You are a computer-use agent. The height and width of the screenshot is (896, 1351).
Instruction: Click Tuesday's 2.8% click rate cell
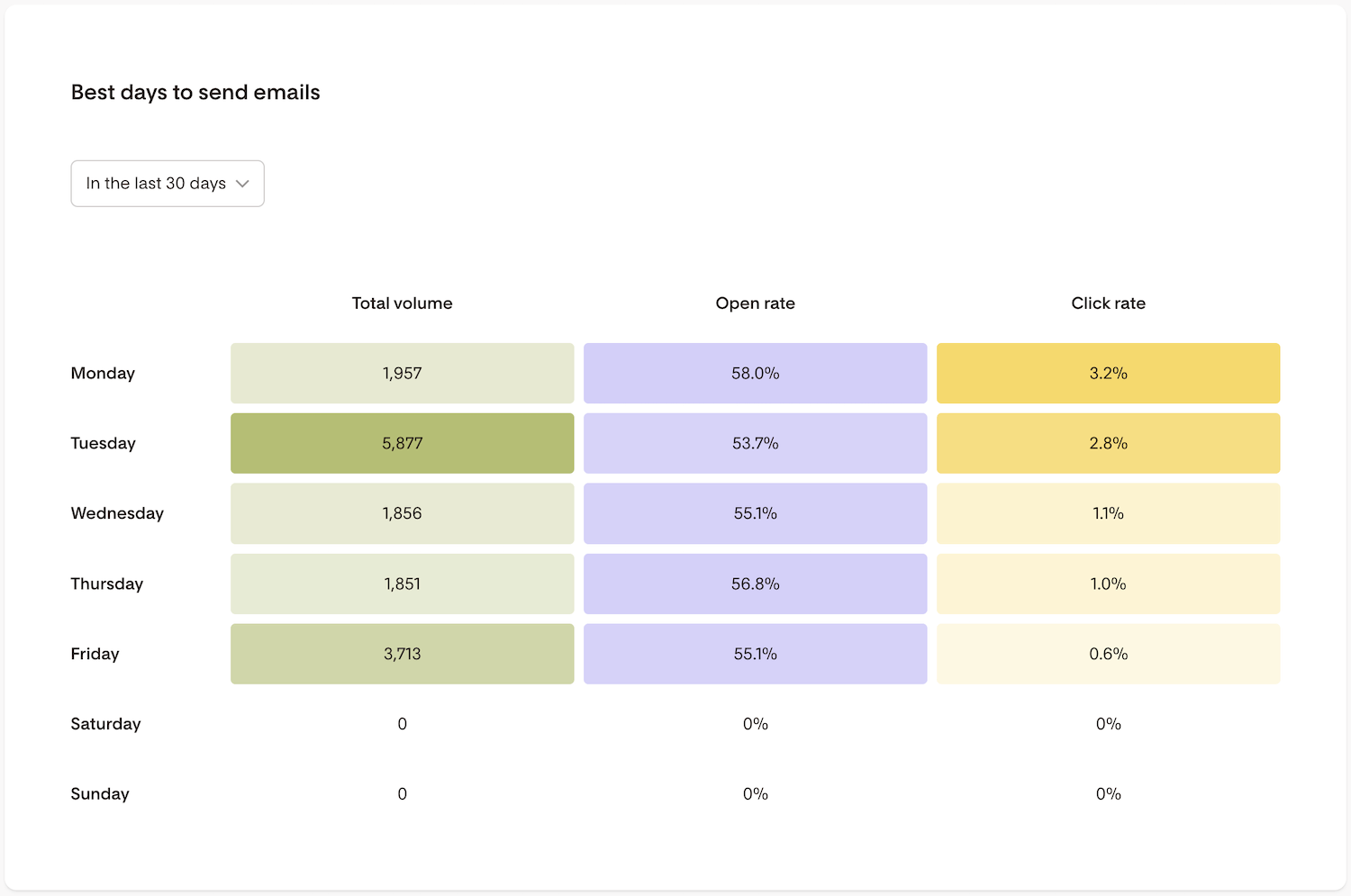[x=1108, y=443]
